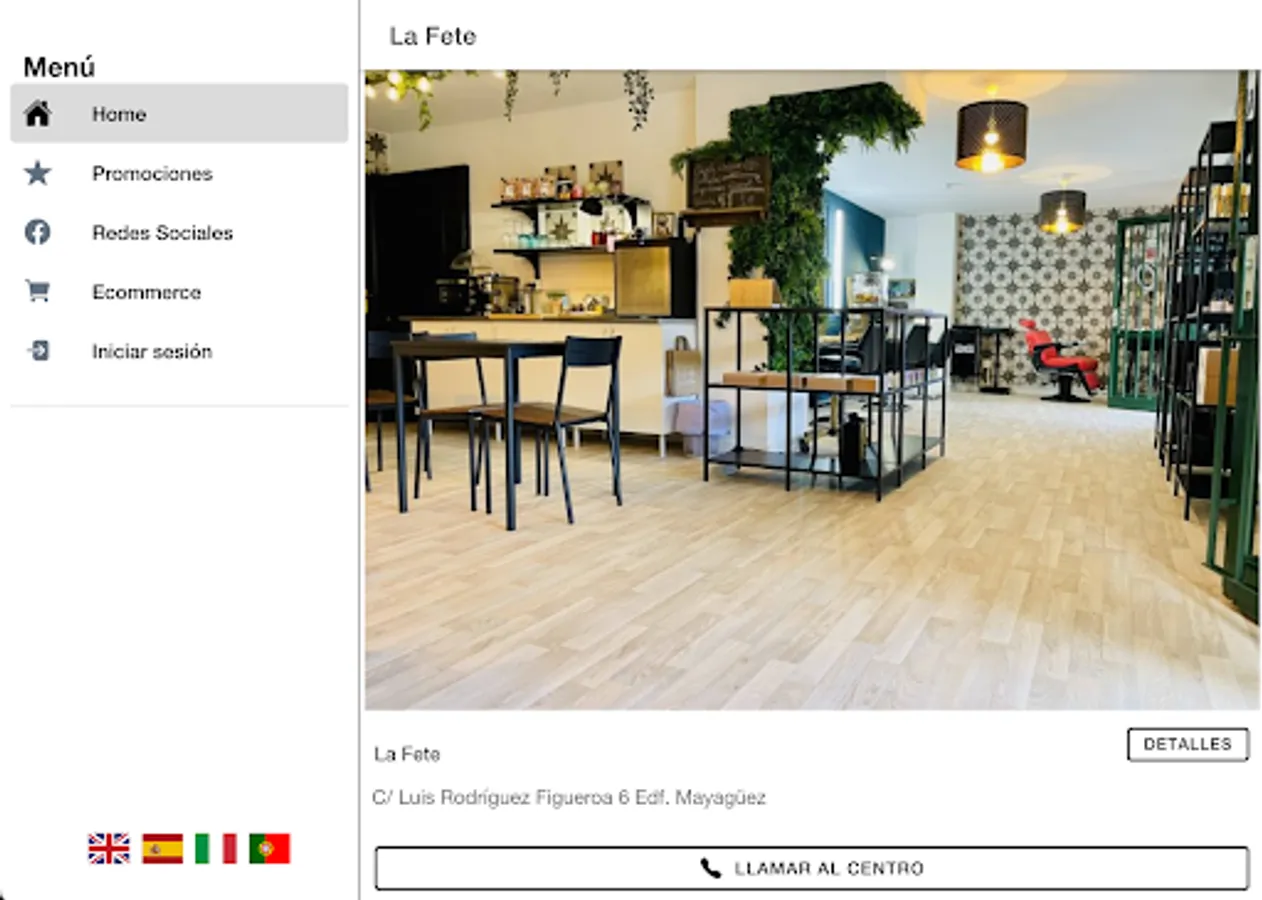Click the C/ Luis Rodríguez Figueroa address
1262x900 pixels.
pyautogui.click(x=569, y=798)
